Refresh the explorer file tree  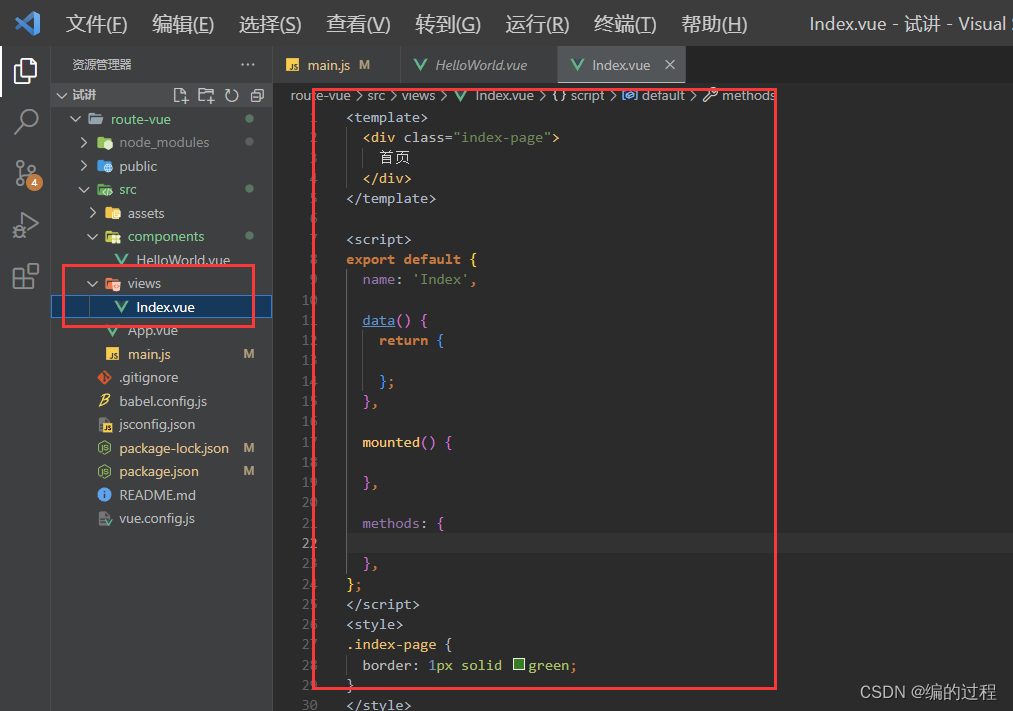click(231, 96)
